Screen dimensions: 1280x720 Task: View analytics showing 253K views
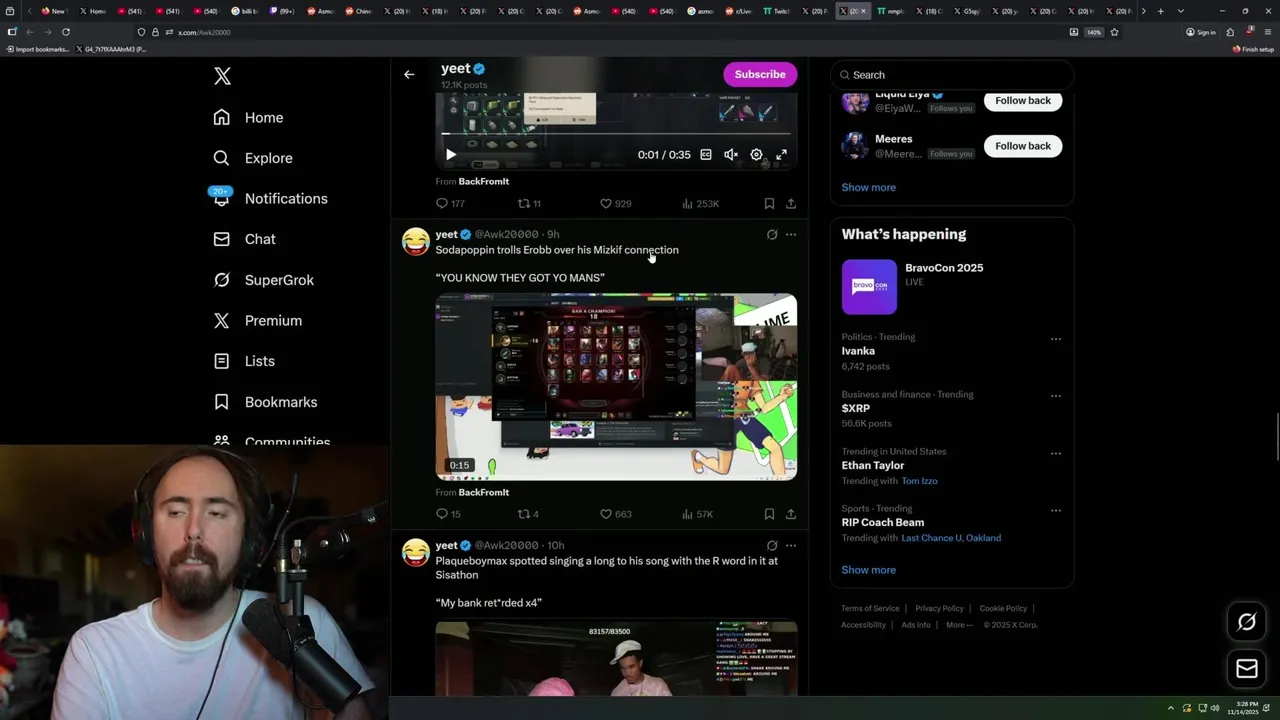(x=700, y=203)
